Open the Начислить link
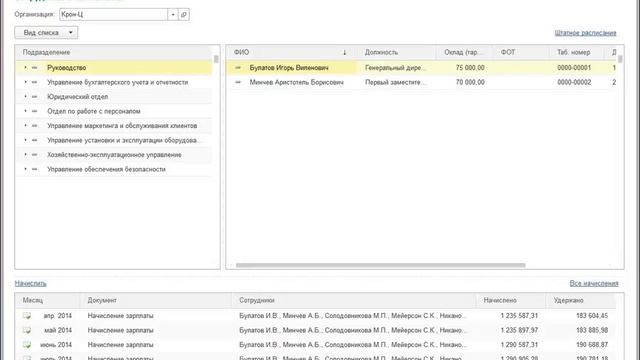 (x=31, y=283)
